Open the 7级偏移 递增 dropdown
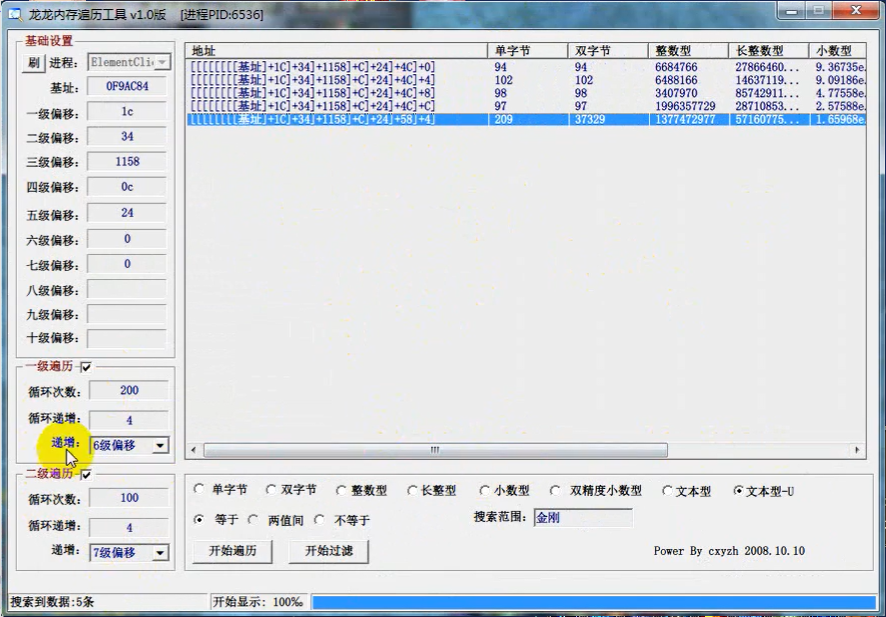 pos(160,553)
